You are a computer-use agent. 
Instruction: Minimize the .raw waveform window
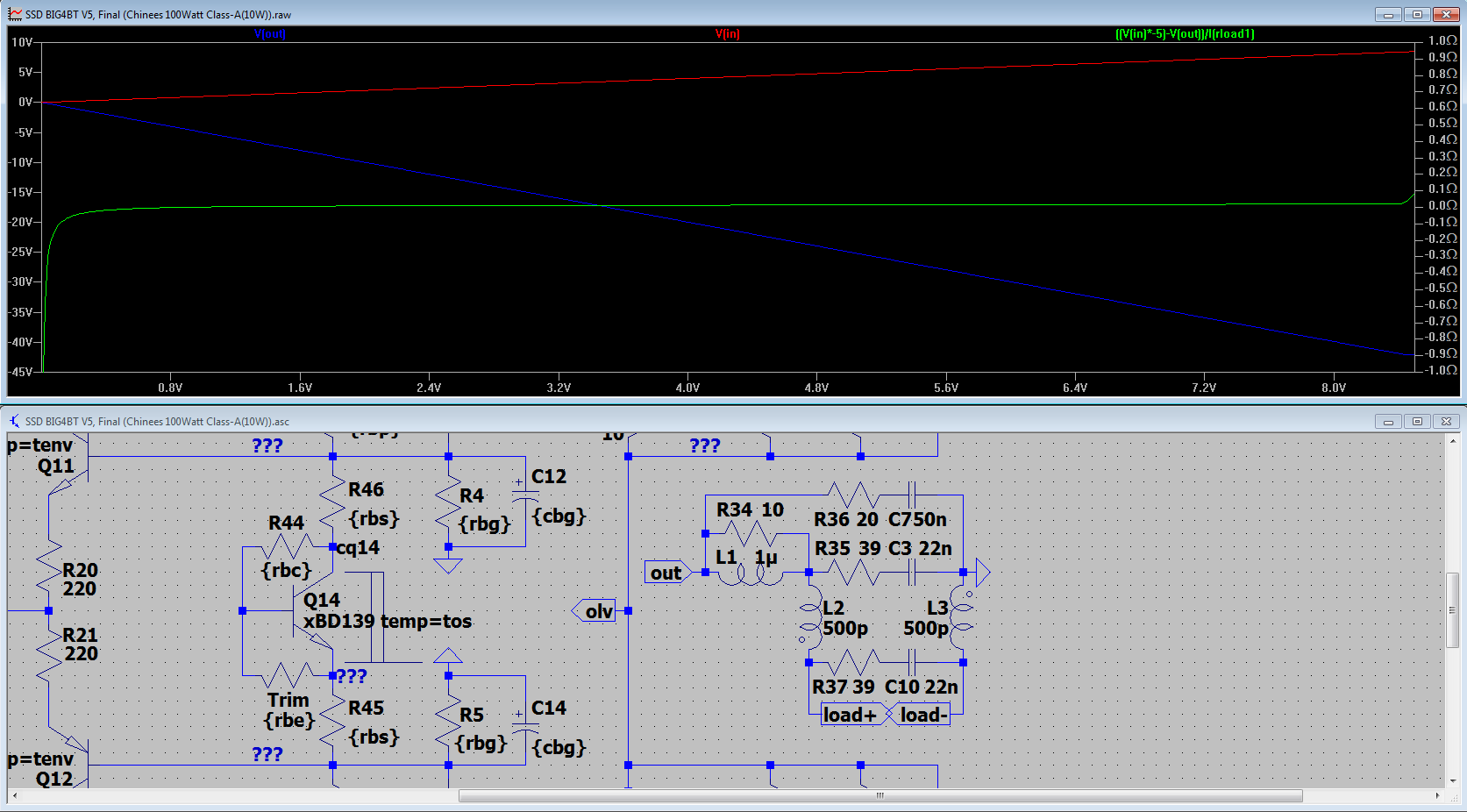(1388, 14)
